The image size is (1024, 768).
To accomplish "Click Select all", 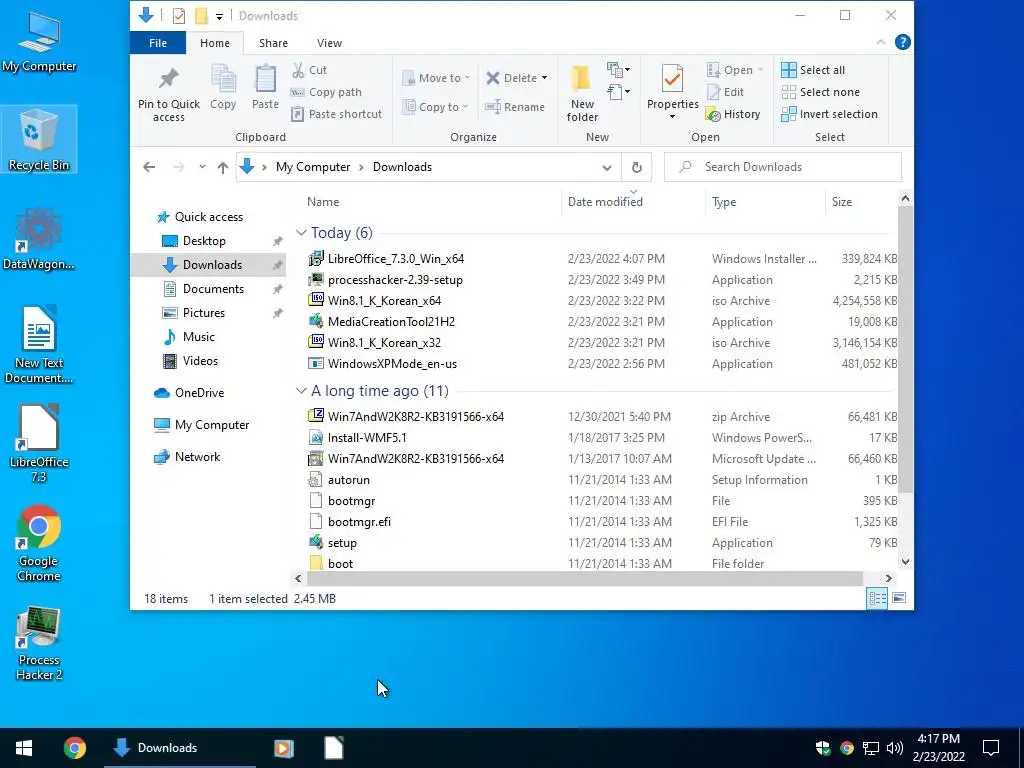I will coord(813,70).
